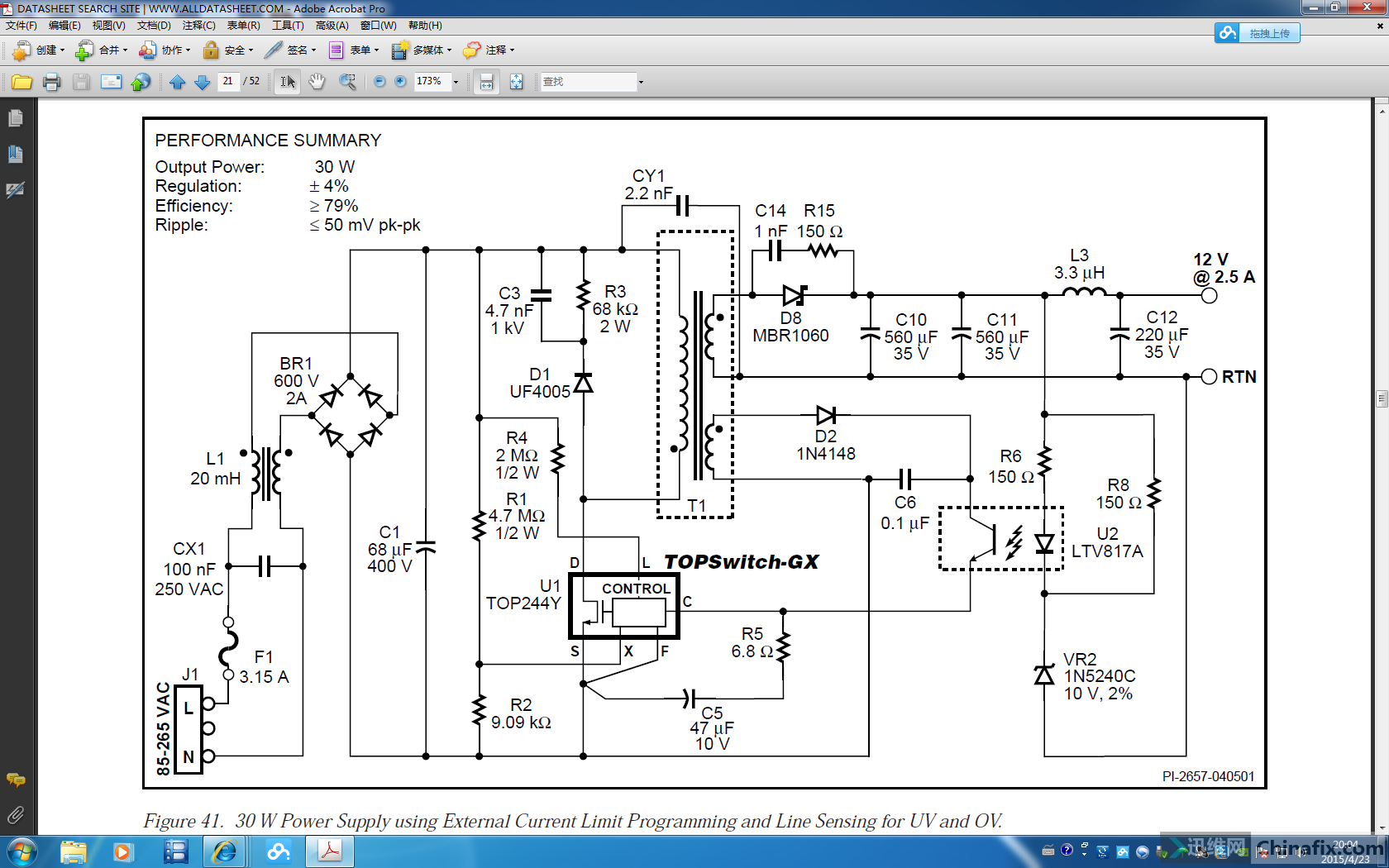Click the Save disk icon
Screen dimensions: 1389x868
point(81,82)
